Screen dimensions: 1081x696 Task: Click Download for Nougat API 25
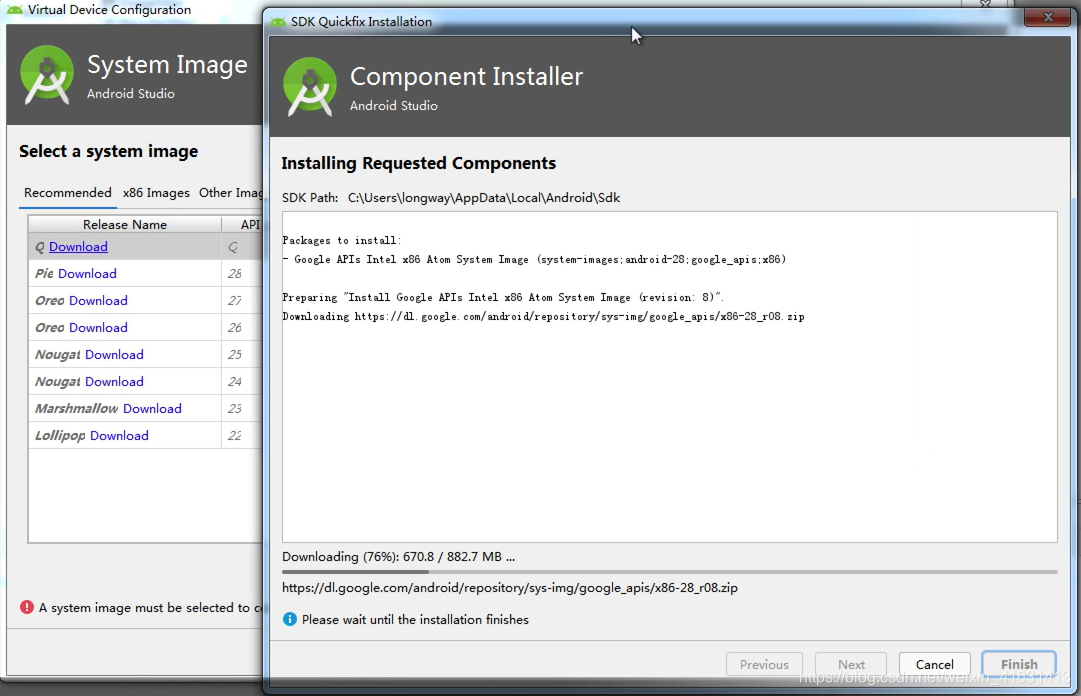point(114,354)
